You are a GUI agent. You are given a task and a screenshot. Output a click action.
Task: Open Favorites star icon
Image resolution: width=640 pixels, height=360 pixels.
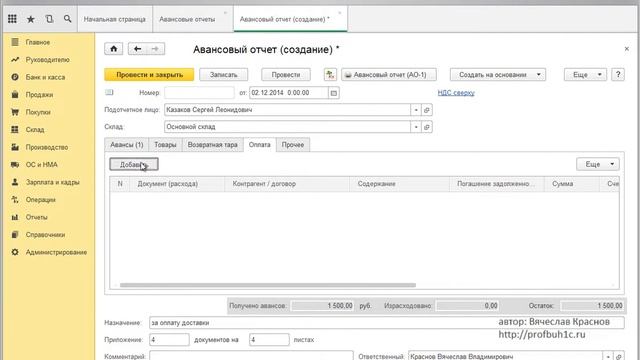(x=31, y=19)
